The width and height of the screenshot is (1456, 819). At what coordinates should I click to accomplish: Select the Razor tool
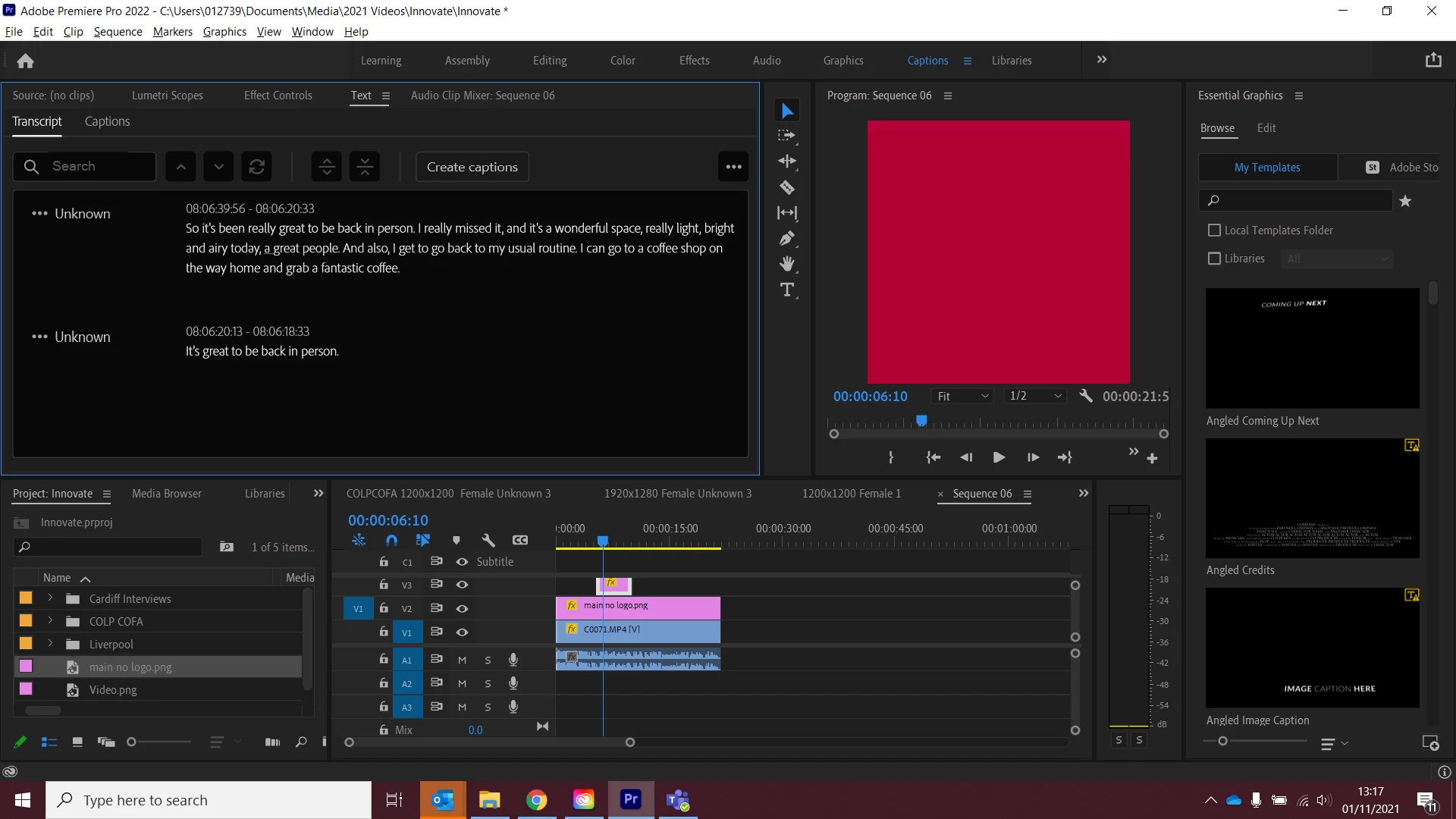pos(787,187)
